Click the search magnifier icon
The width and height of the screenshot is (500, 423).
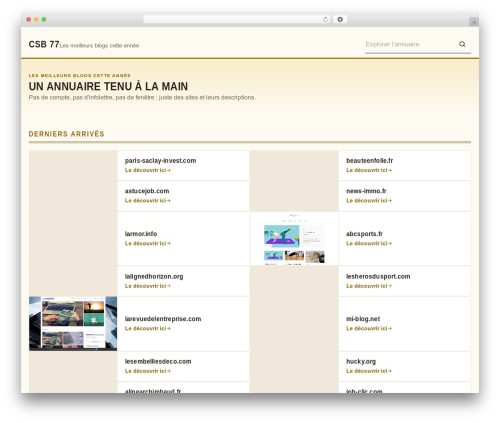pyautogui.click(x=462, y=44)
